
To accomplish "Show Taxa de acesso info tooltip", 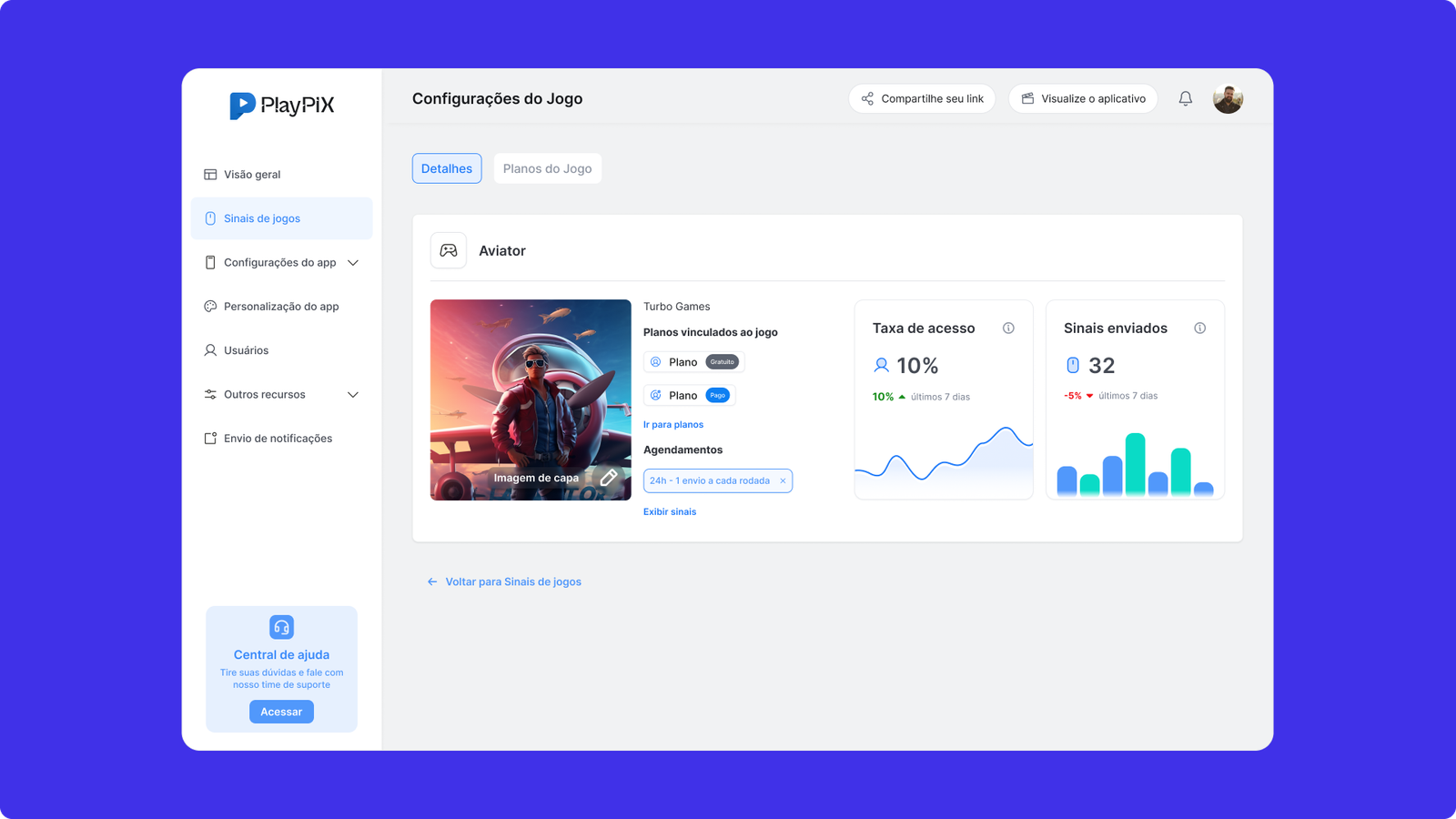I will click(x=1008, y=329).
